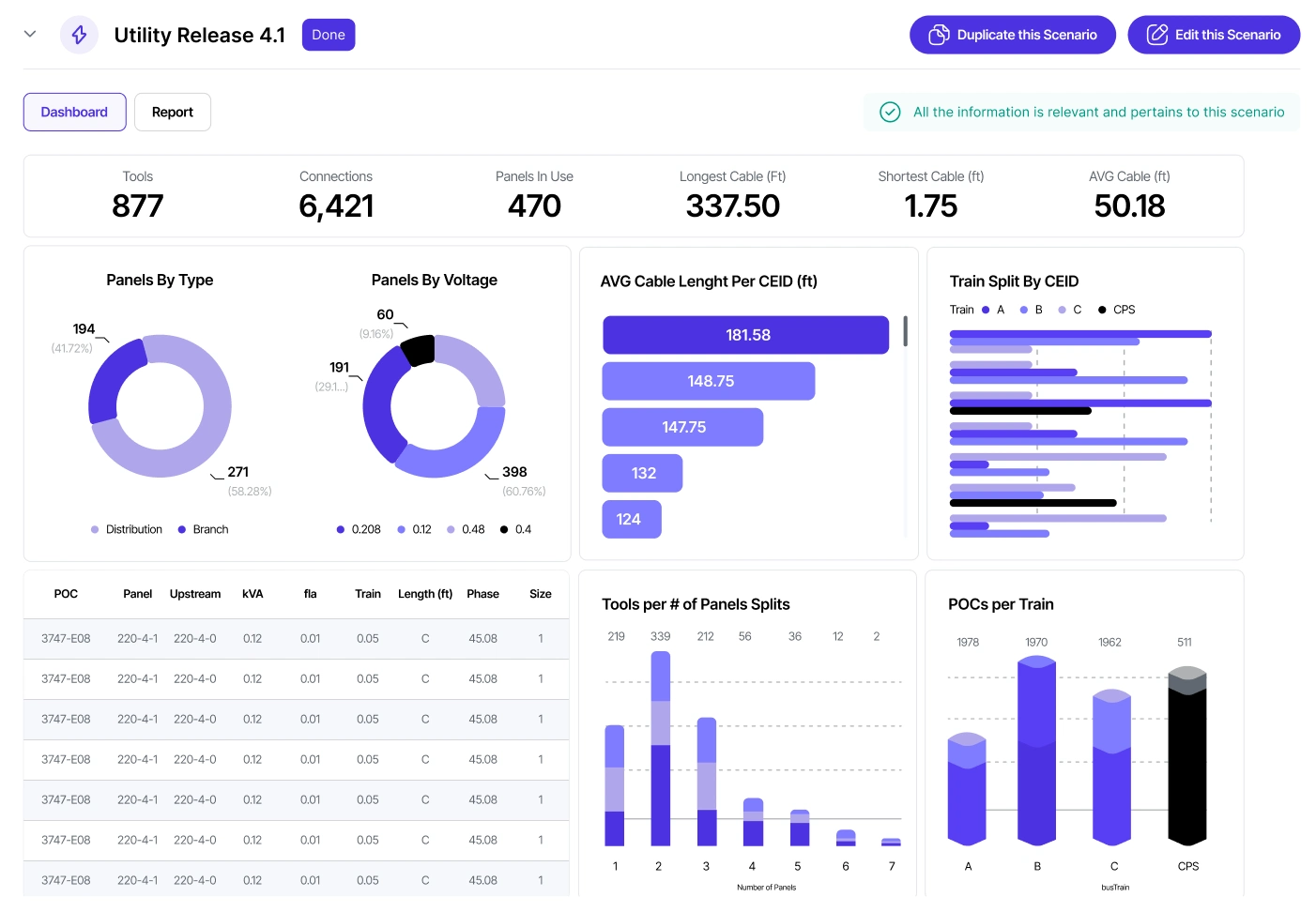Toggle the 0.208 voltage legend item
The height and width of the screenshot is (912, 1316).
(x=359, y=529)
